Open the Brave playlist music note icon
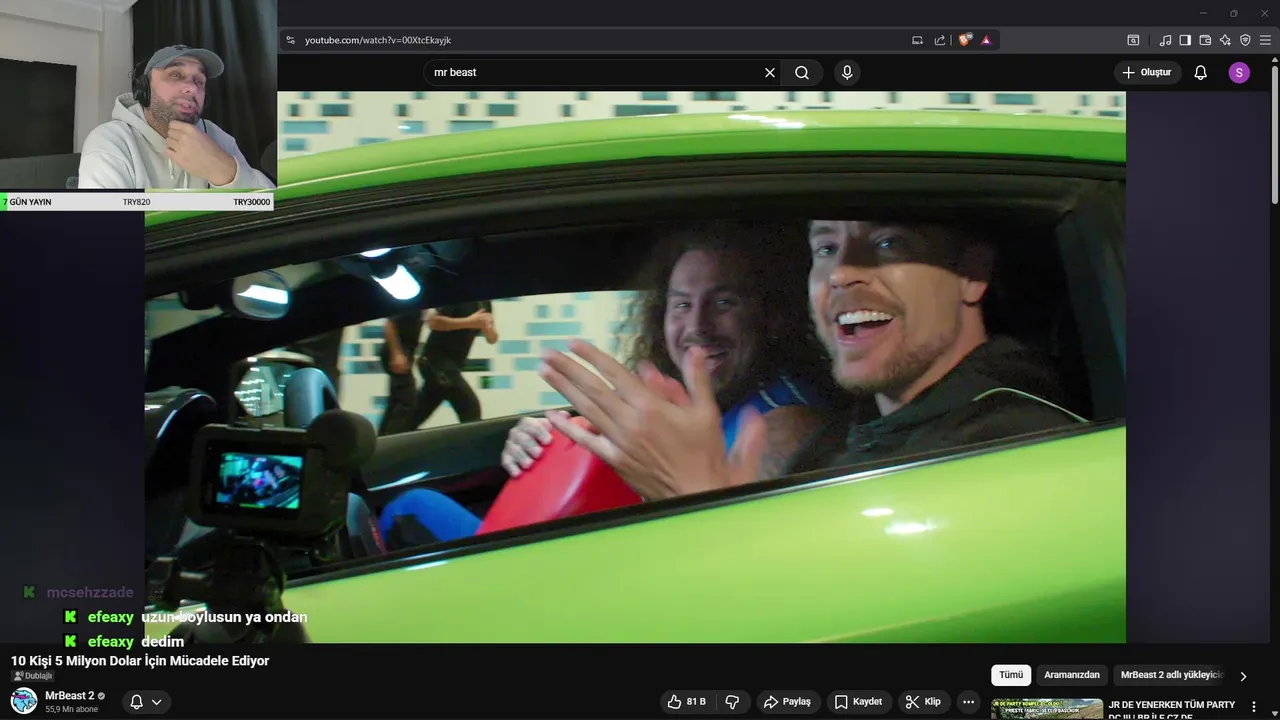 tap(1165, 40)
